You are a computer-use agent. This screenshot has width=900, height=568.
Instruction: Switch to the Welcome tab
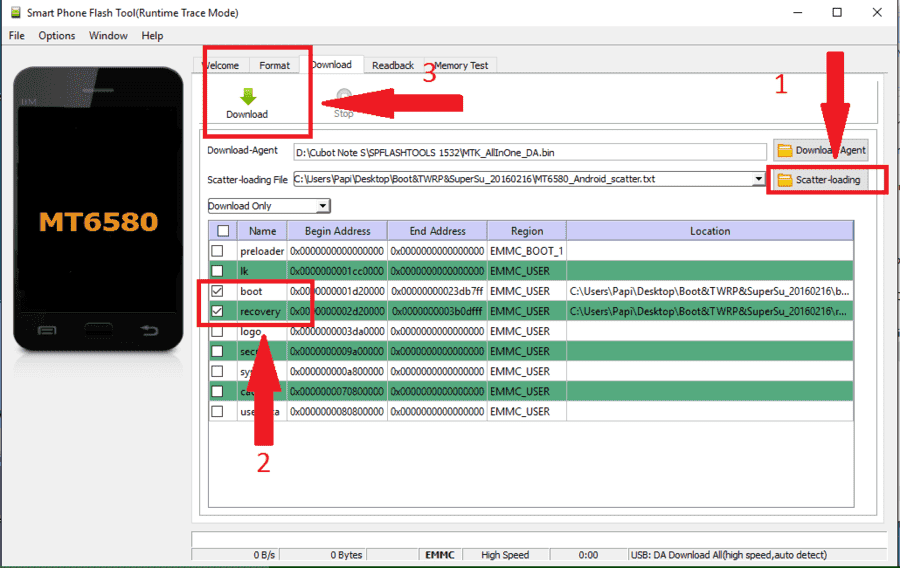pos(222,65)
